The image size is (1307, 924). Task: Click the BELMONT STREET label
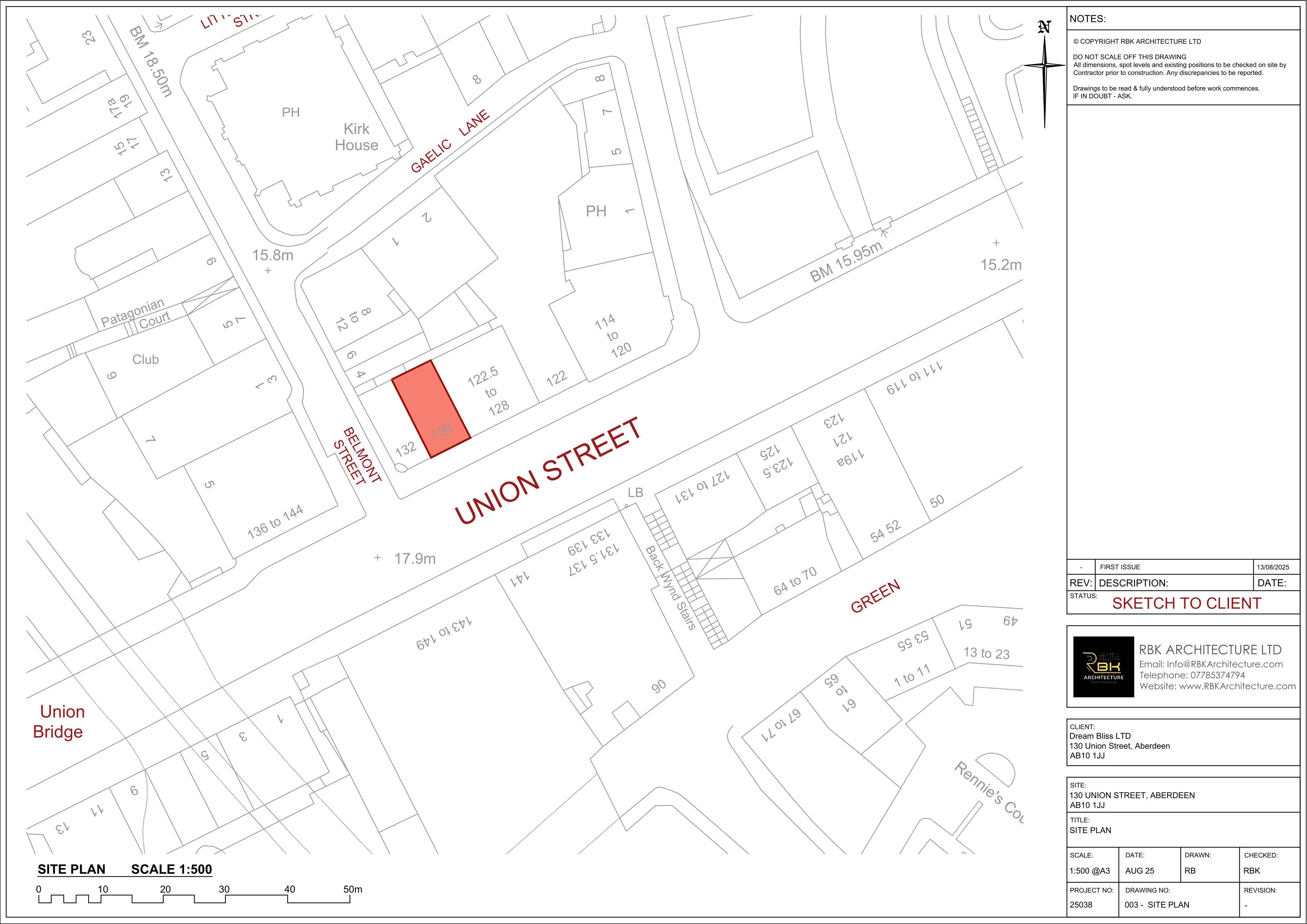point(357,456)
